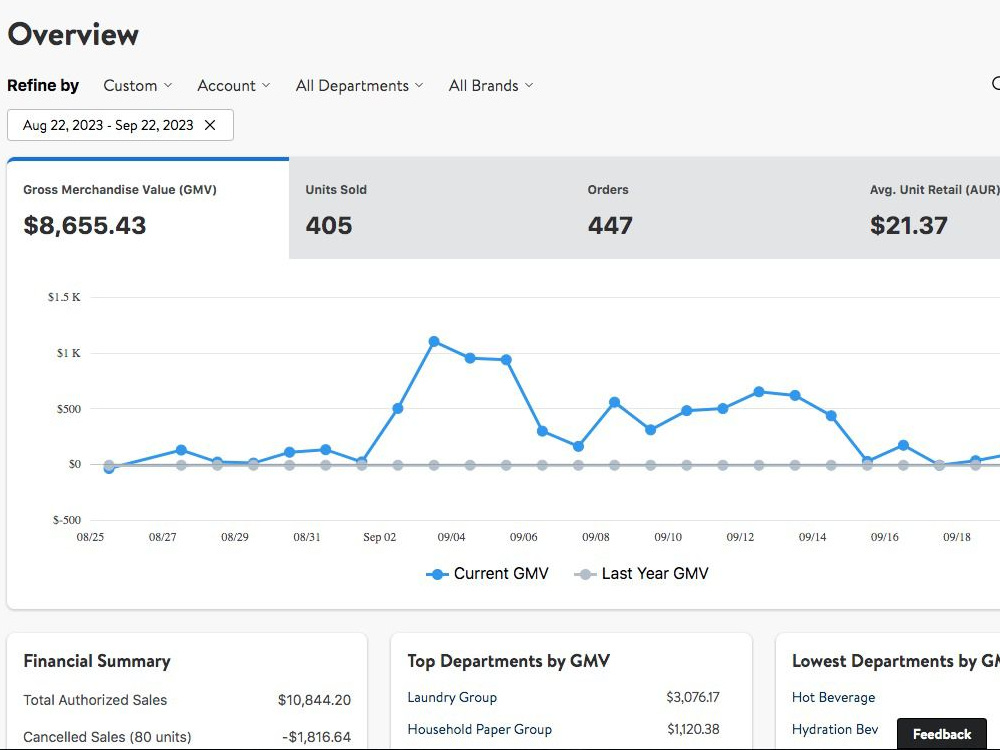Click the $10,844.20 amount

(314, 700)
